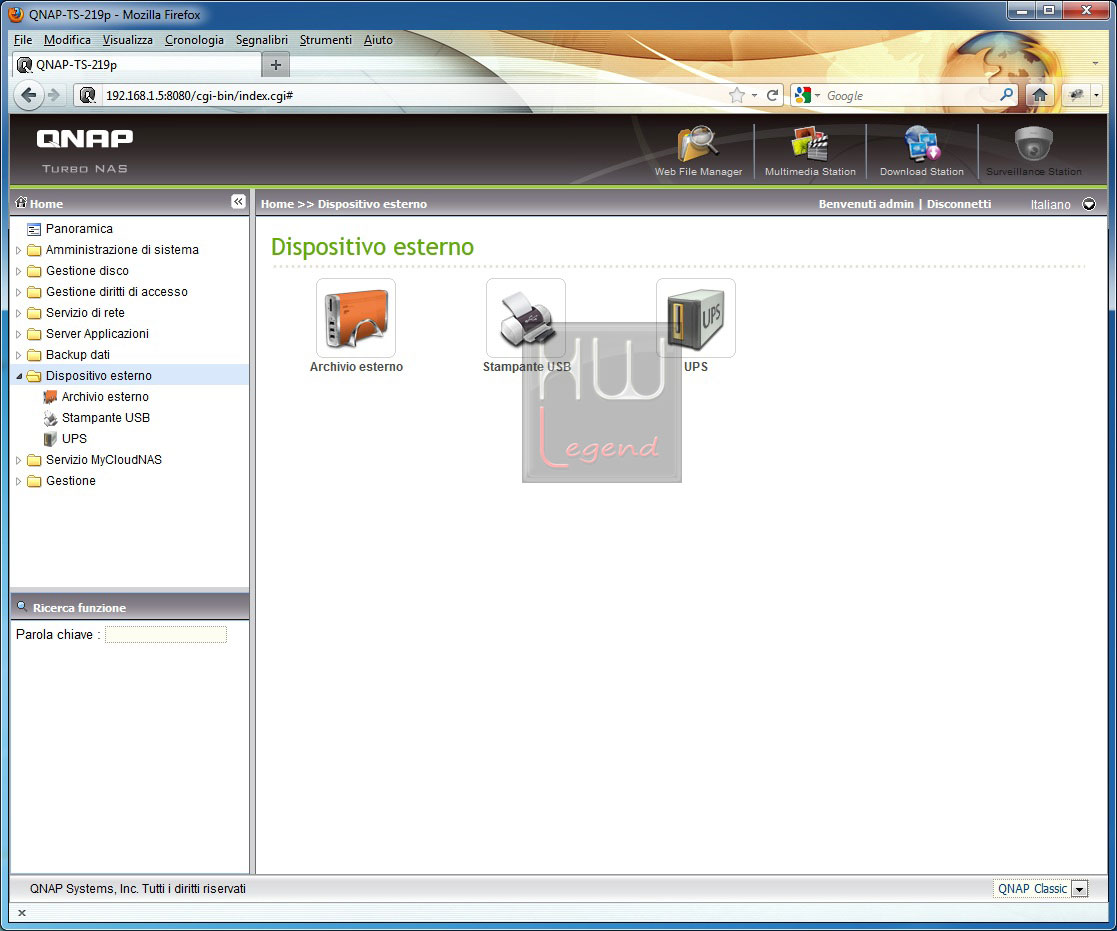Click the Google search box
The width and height of the screenshot is (1117, 931).
tap(911, 95)
